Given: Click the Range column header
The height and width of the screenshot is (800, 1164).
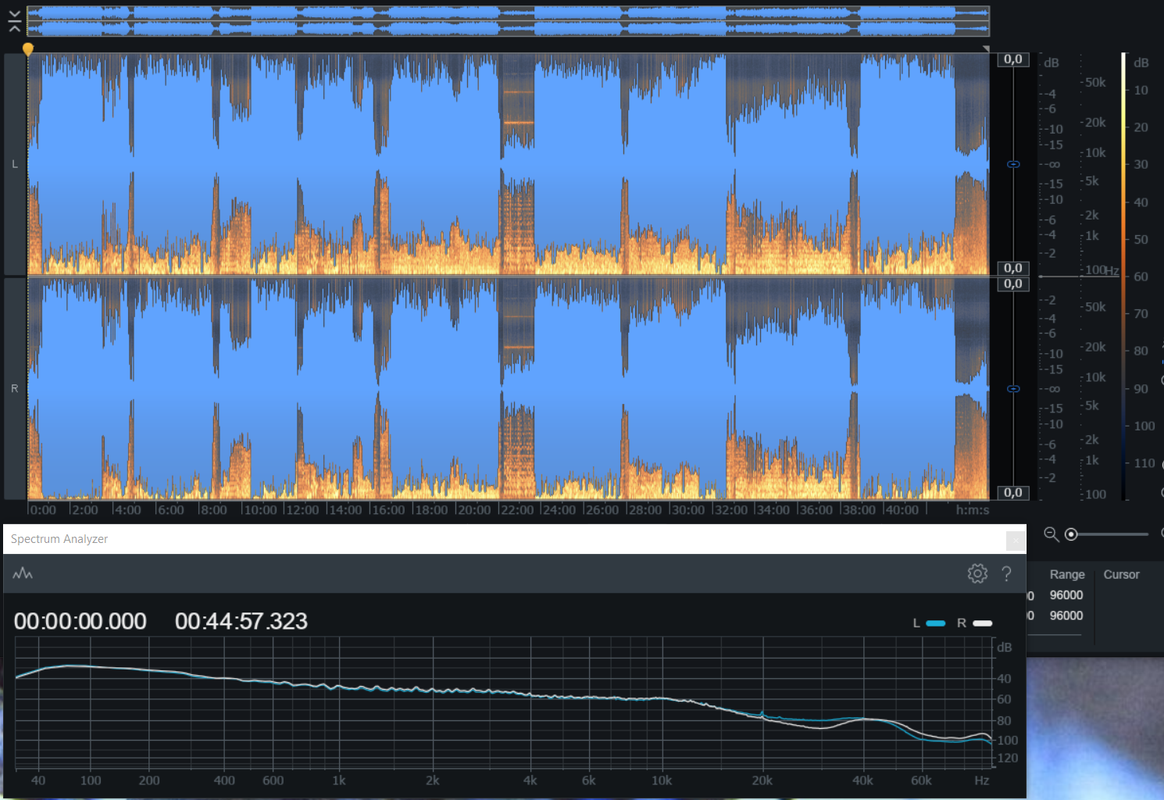Looking at the screenshot, I should 1067,574.
